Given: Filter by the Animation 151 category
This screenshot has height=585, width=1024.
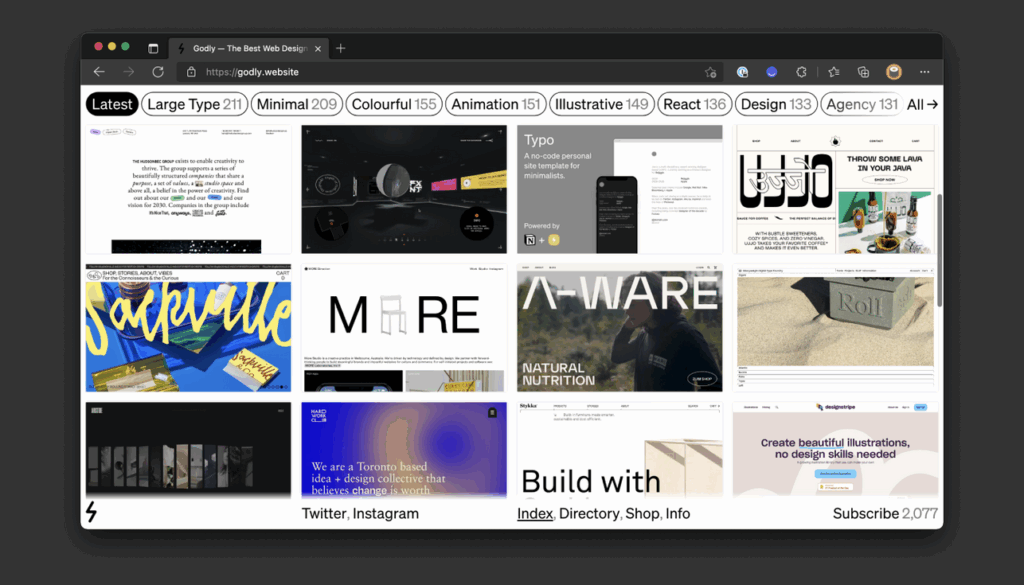Looking at the screenshot, I should pyautogui.click(x=496, y=104).
